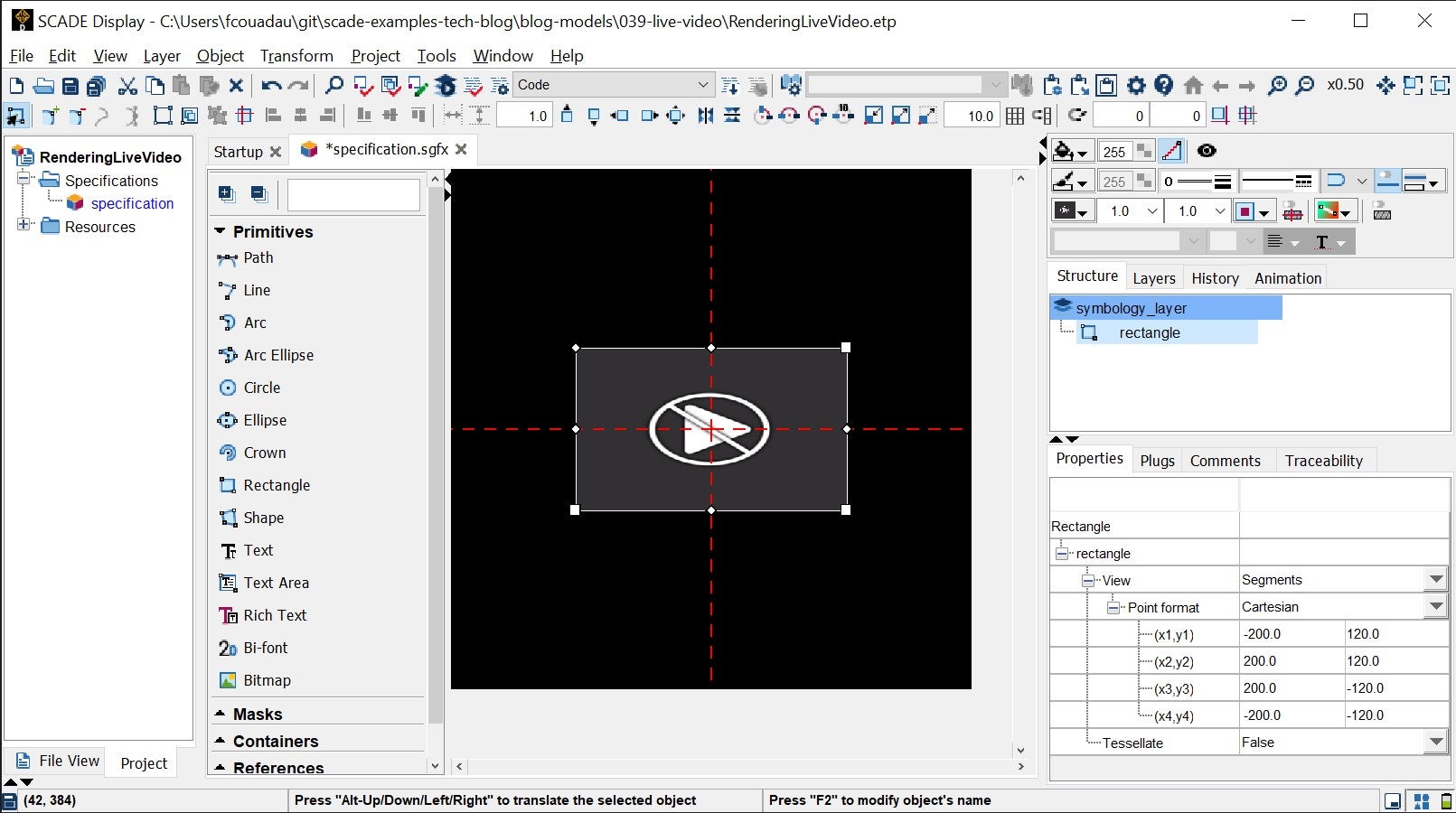The width and height of the screenshot is (1456, 813).
Task: Select the Crown primitive
Action: (x=264, y=453)
